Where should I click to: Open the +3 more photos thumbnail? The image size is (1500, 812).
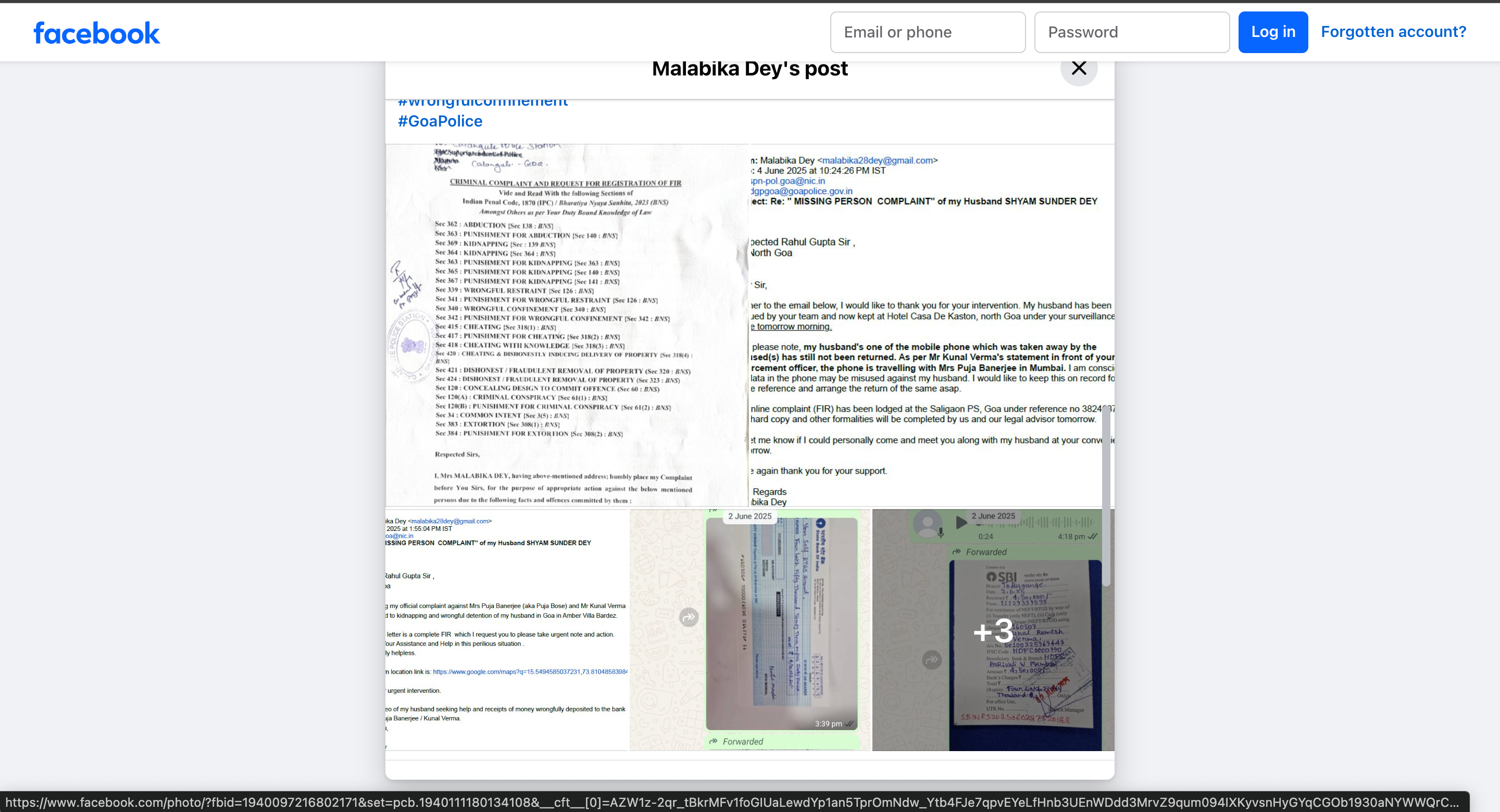coord(993,630)
